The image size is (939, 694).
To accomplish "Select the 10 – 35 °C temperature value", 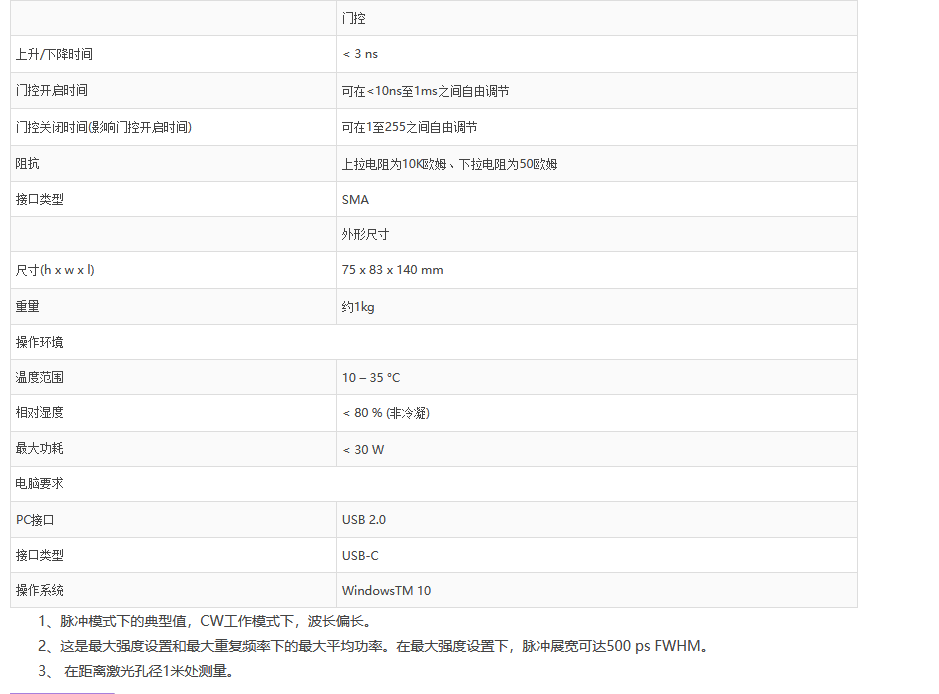I will (x=371, y=378).
